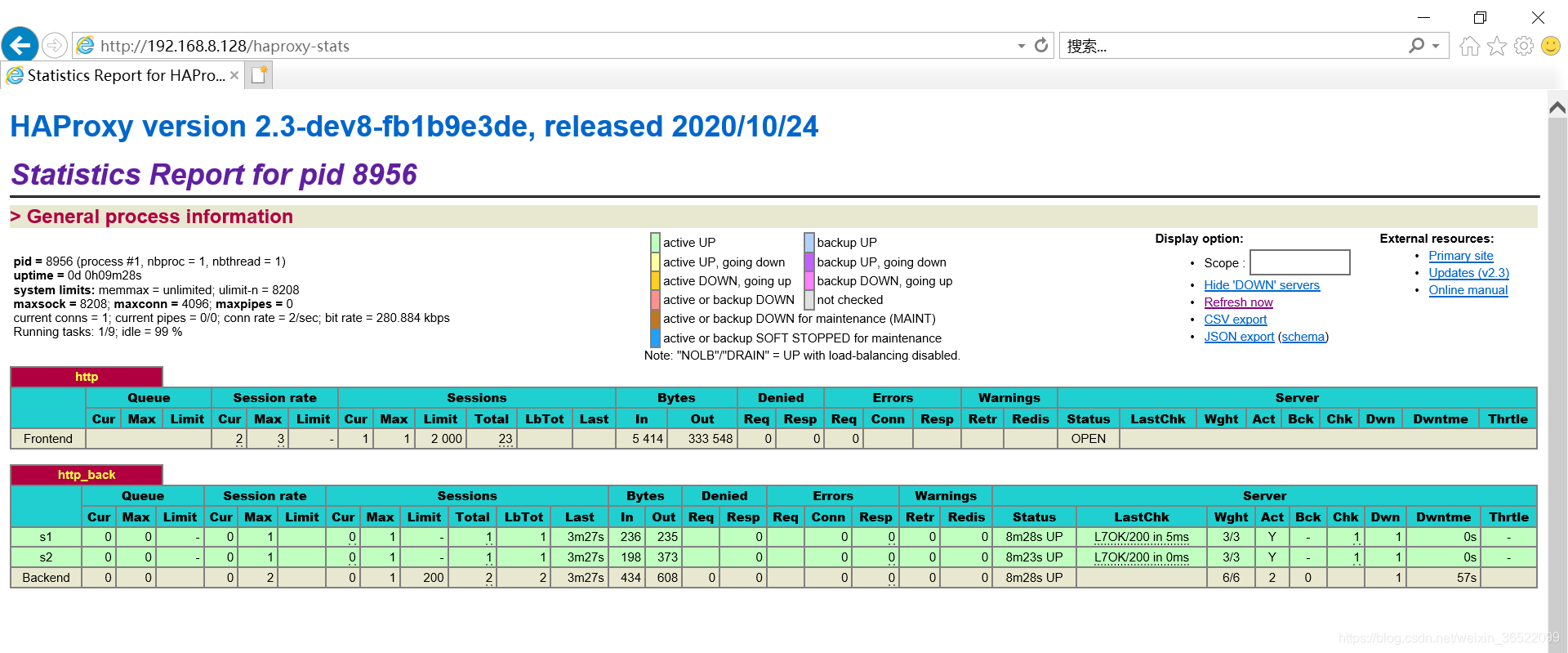Click the active or backup DOWN red swatch
This screenshot has height=653, width=1568.
pos(655,300)
